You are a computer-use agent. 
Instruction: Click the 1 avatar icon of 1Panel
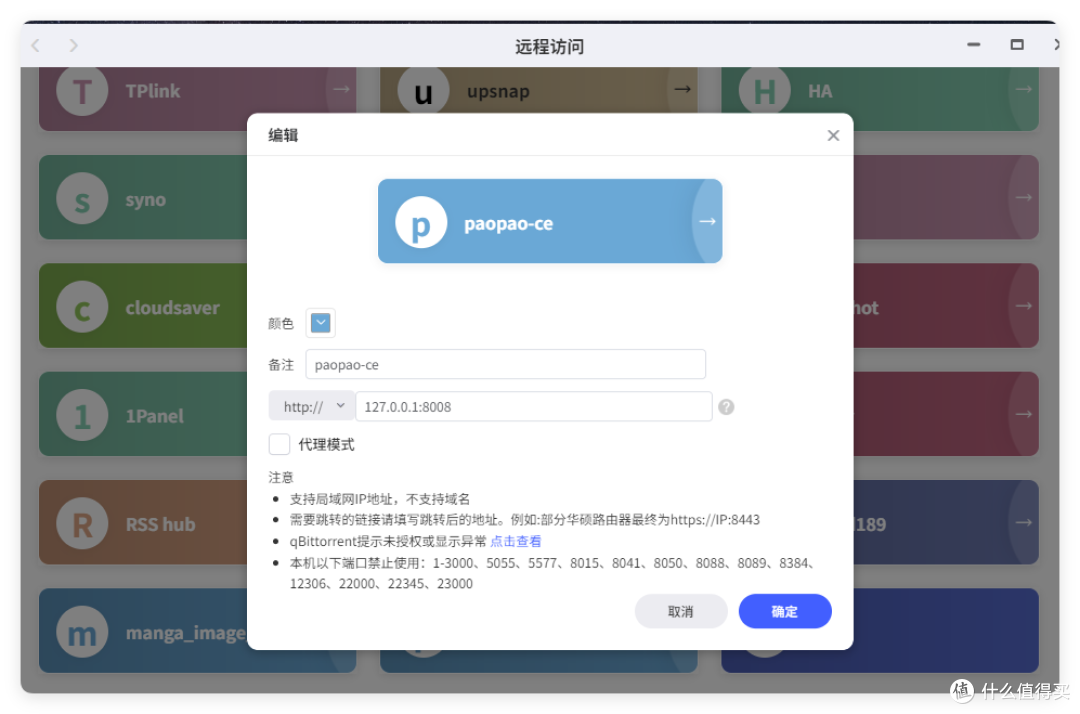click(82, 415)
